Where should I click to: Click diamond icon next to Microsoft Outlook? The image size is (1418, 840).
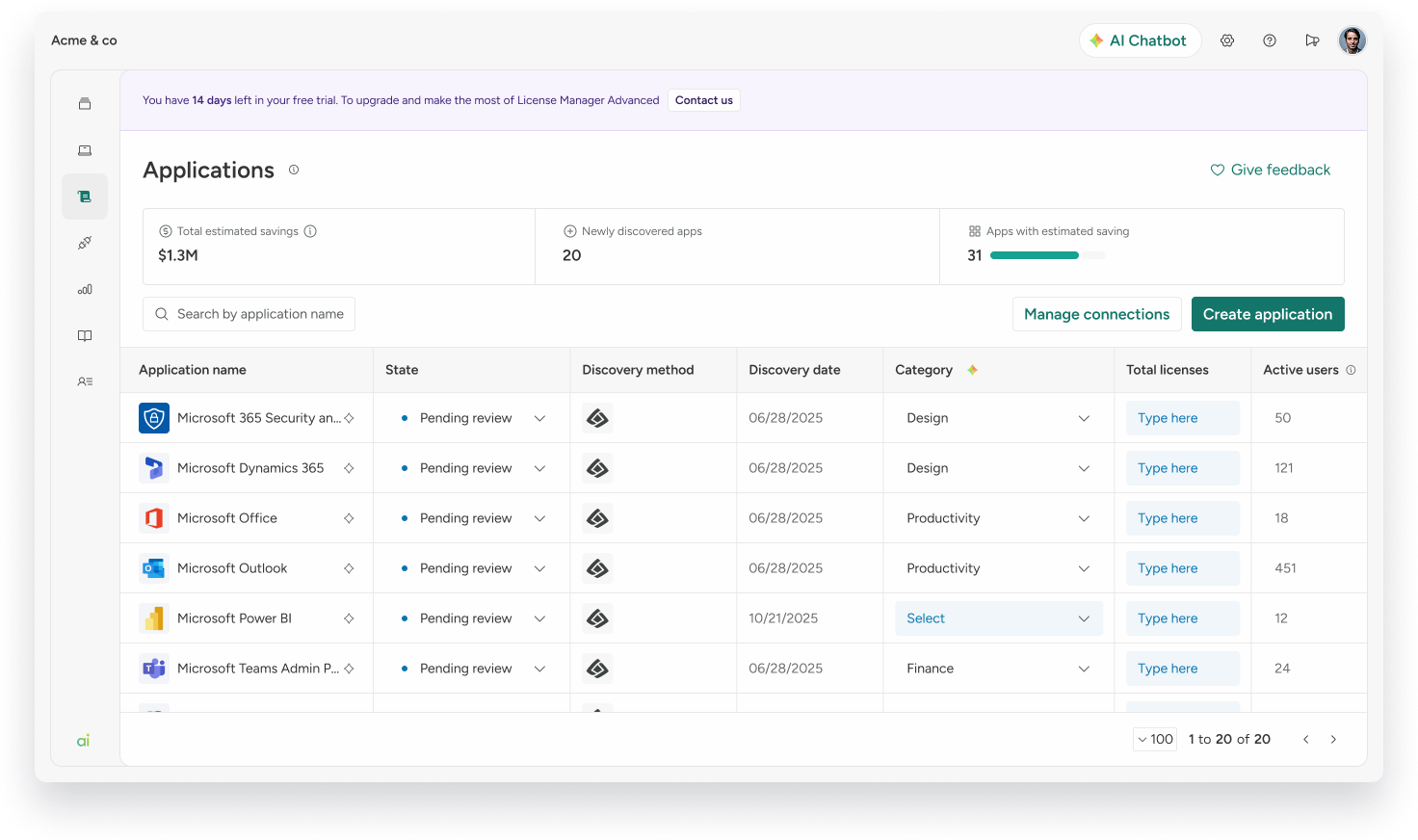click(349, 568)
